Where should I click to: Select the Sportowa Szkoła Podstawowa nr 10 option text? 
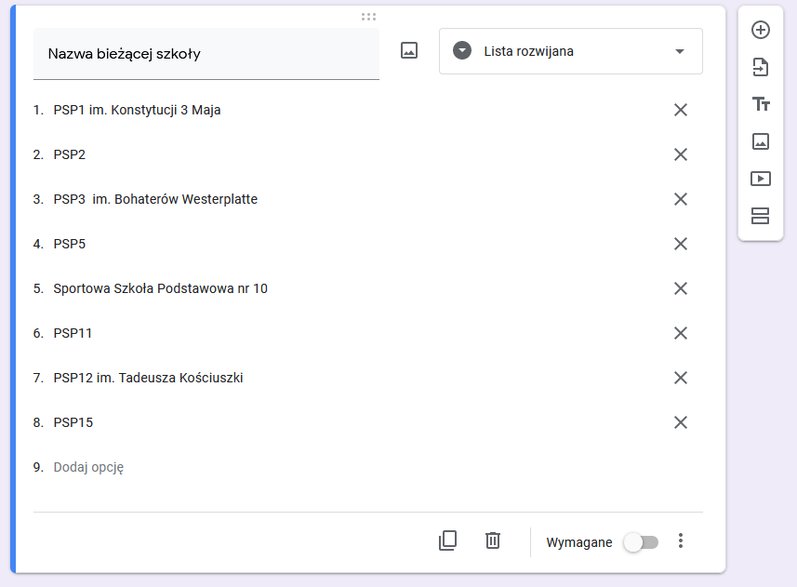pos(160,288)
